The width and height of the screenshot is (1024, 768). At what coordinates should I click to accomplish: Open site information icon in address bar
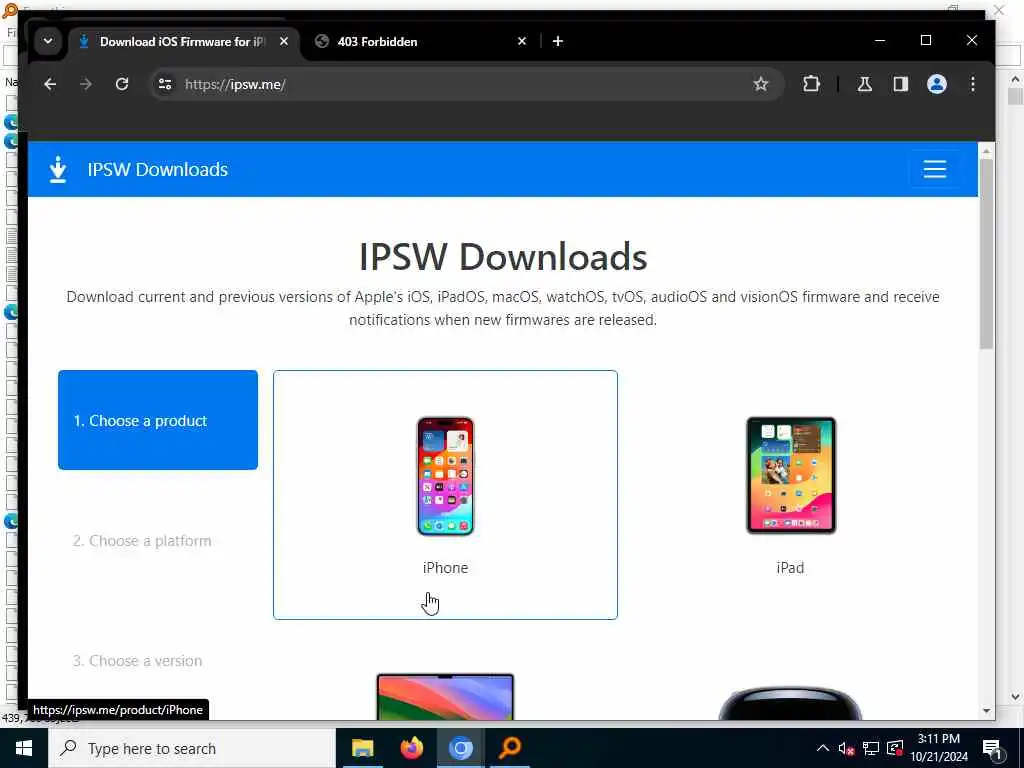[165, 84]
